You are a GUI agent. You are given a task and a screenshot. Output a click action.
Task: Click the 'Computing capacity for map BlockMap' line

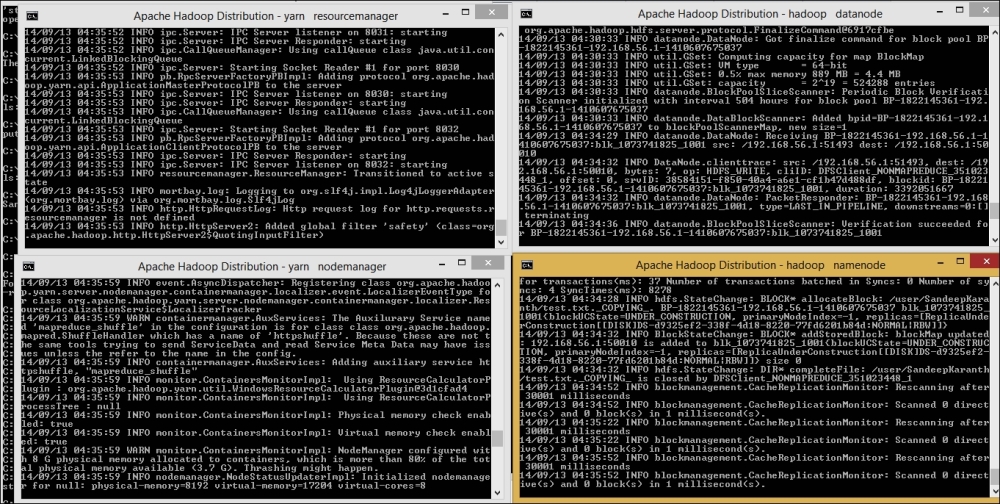click(721, 57)
